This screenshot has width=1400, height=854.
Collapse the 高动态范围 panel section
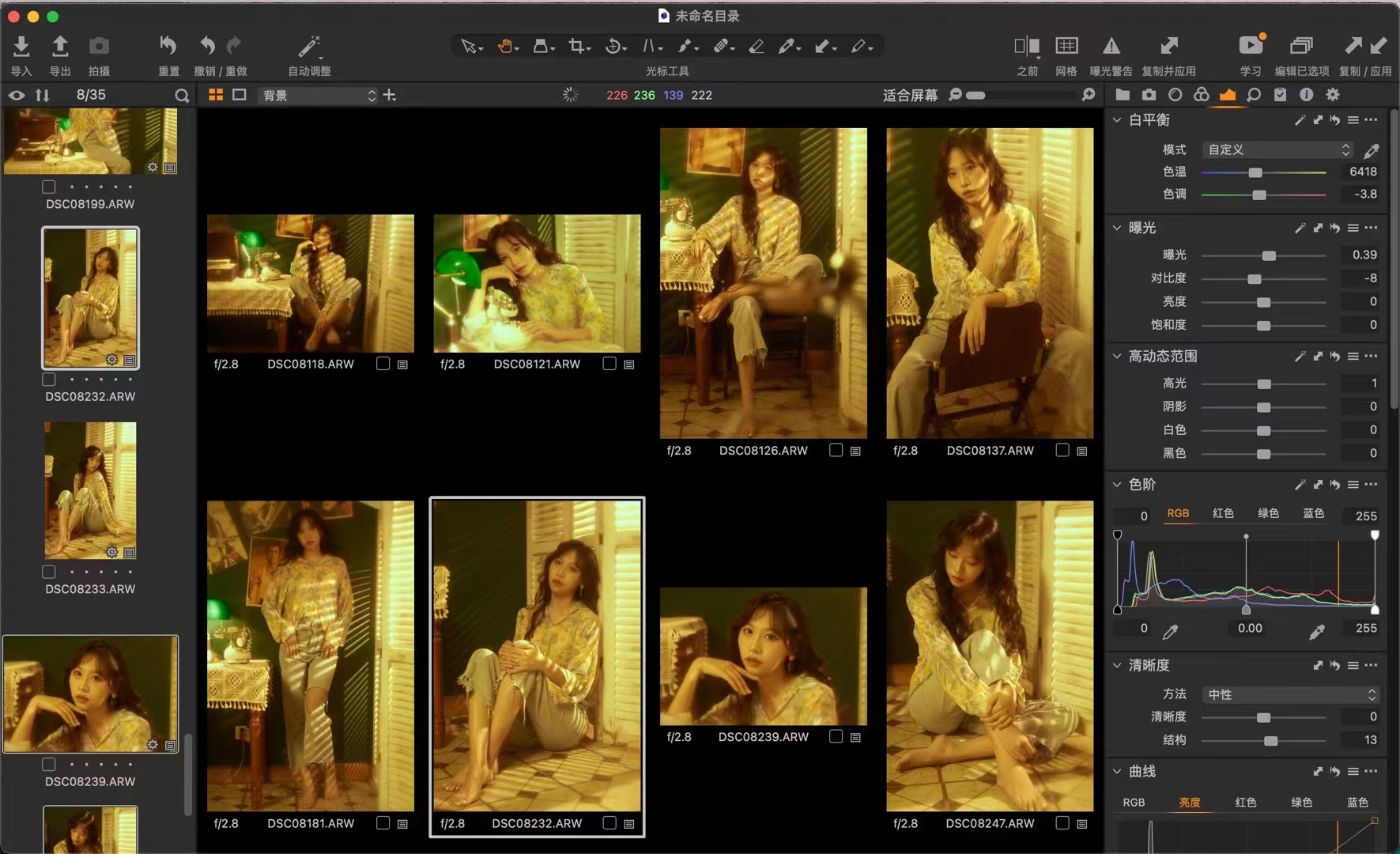click(x=1117, y=357)
